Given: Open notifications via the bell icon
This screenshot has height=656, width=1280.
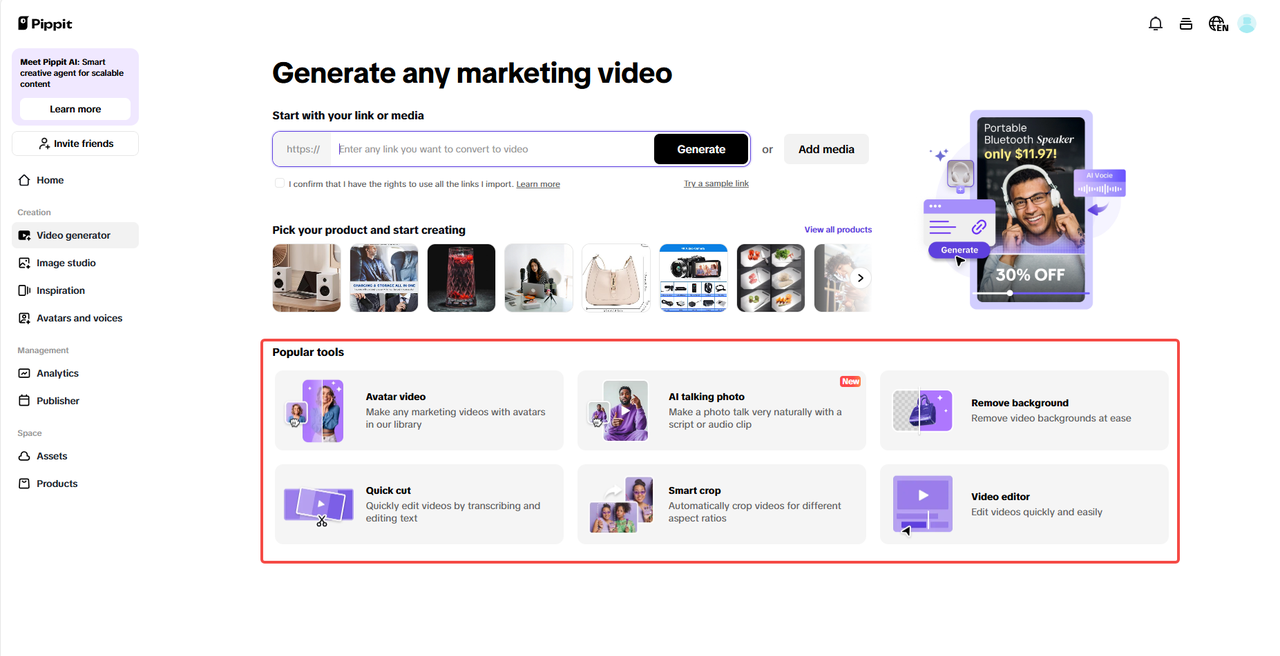Looking at the screenshot, I should pos(1155,23).
